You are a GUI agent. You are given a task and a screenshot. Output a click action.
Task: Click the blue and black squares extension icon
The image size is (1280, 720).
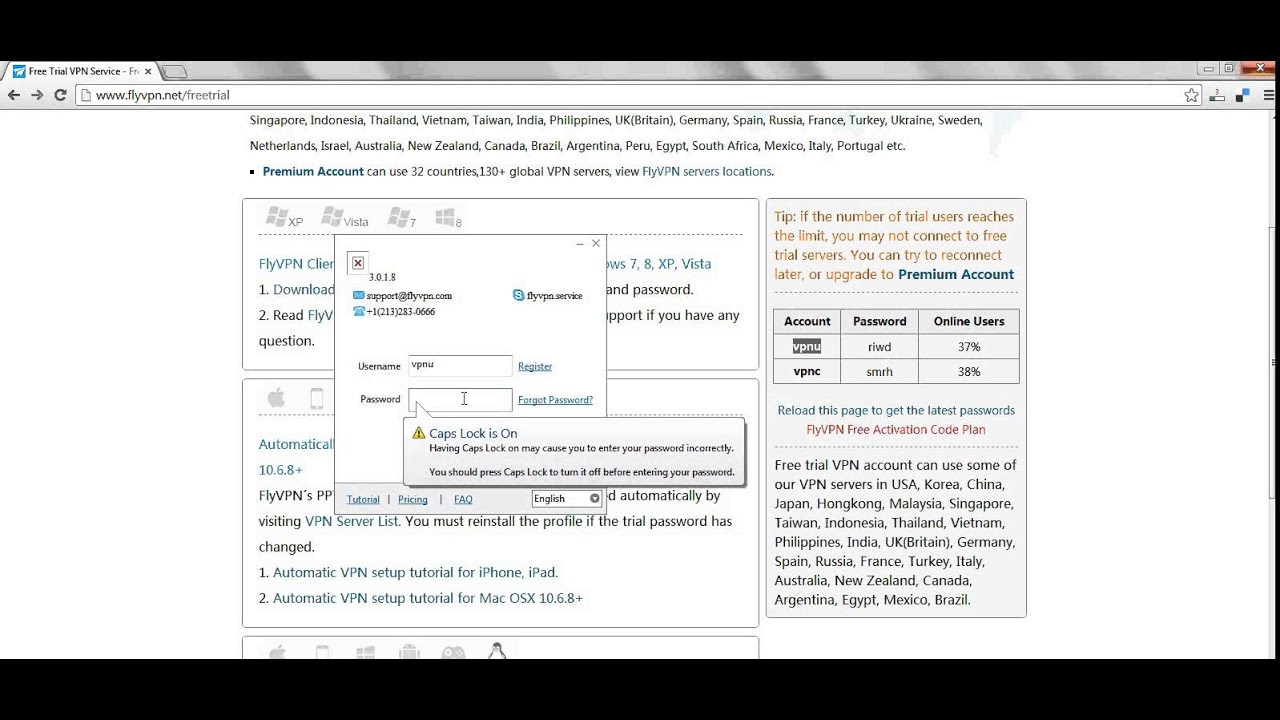click(x=1243, y=96)
